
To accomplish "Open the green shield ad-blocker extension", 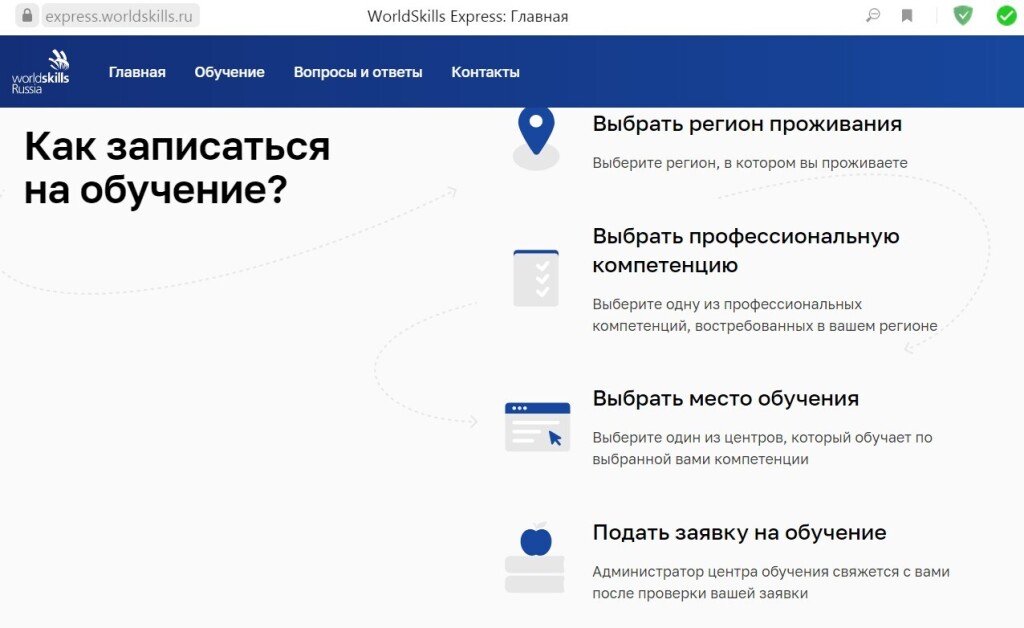I will [x=962, y=16].
